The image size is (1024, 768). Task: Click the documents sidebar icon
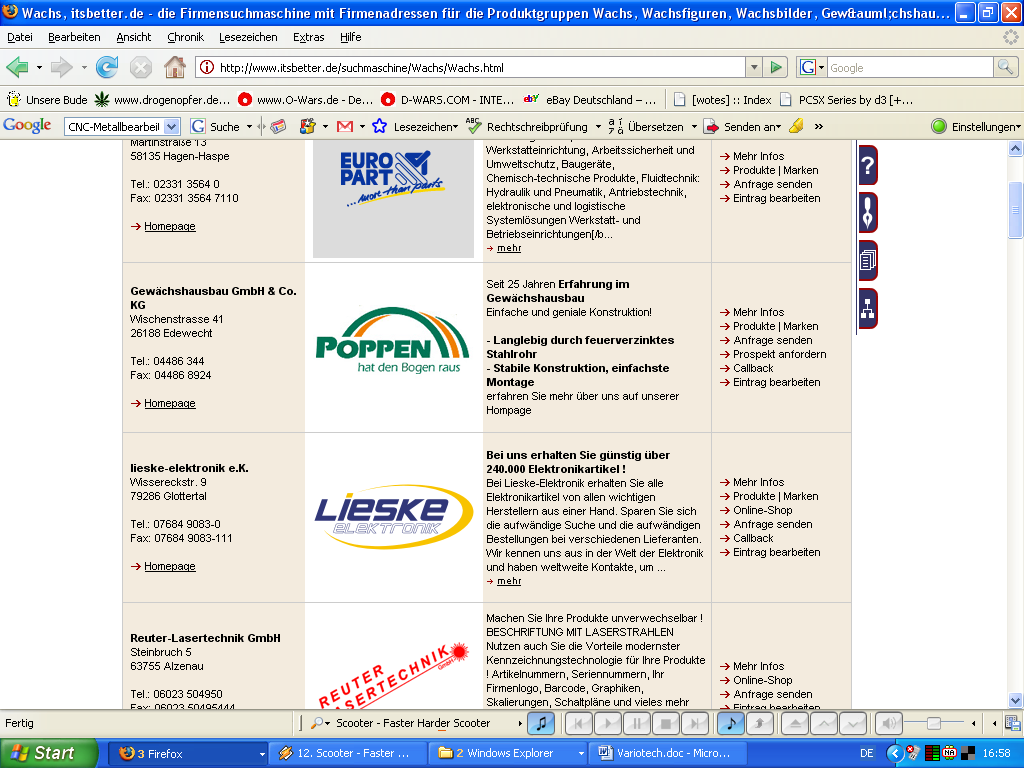click(x=867, y=261)
